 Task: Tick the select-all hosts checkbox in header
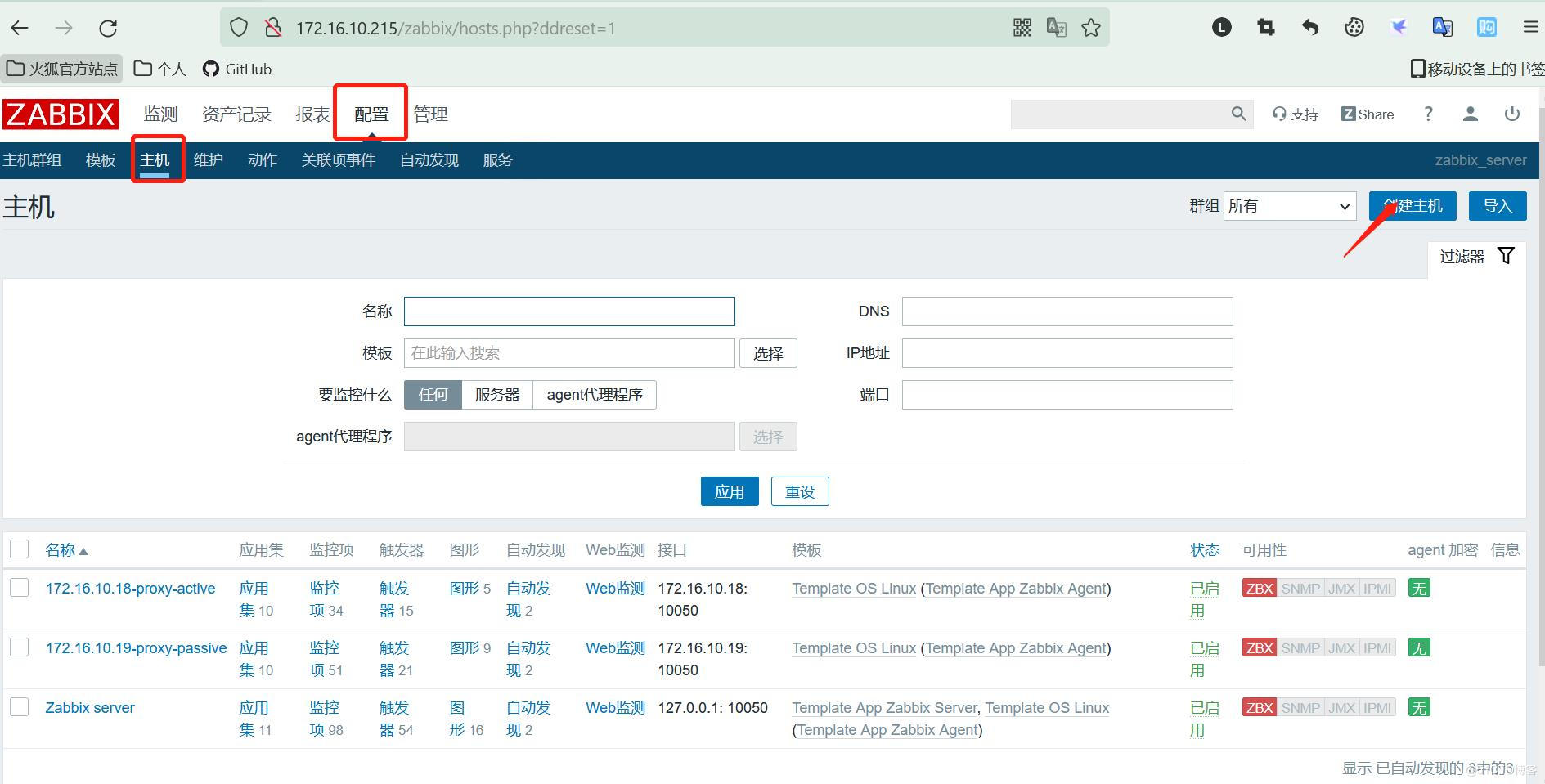pos(20,549)
